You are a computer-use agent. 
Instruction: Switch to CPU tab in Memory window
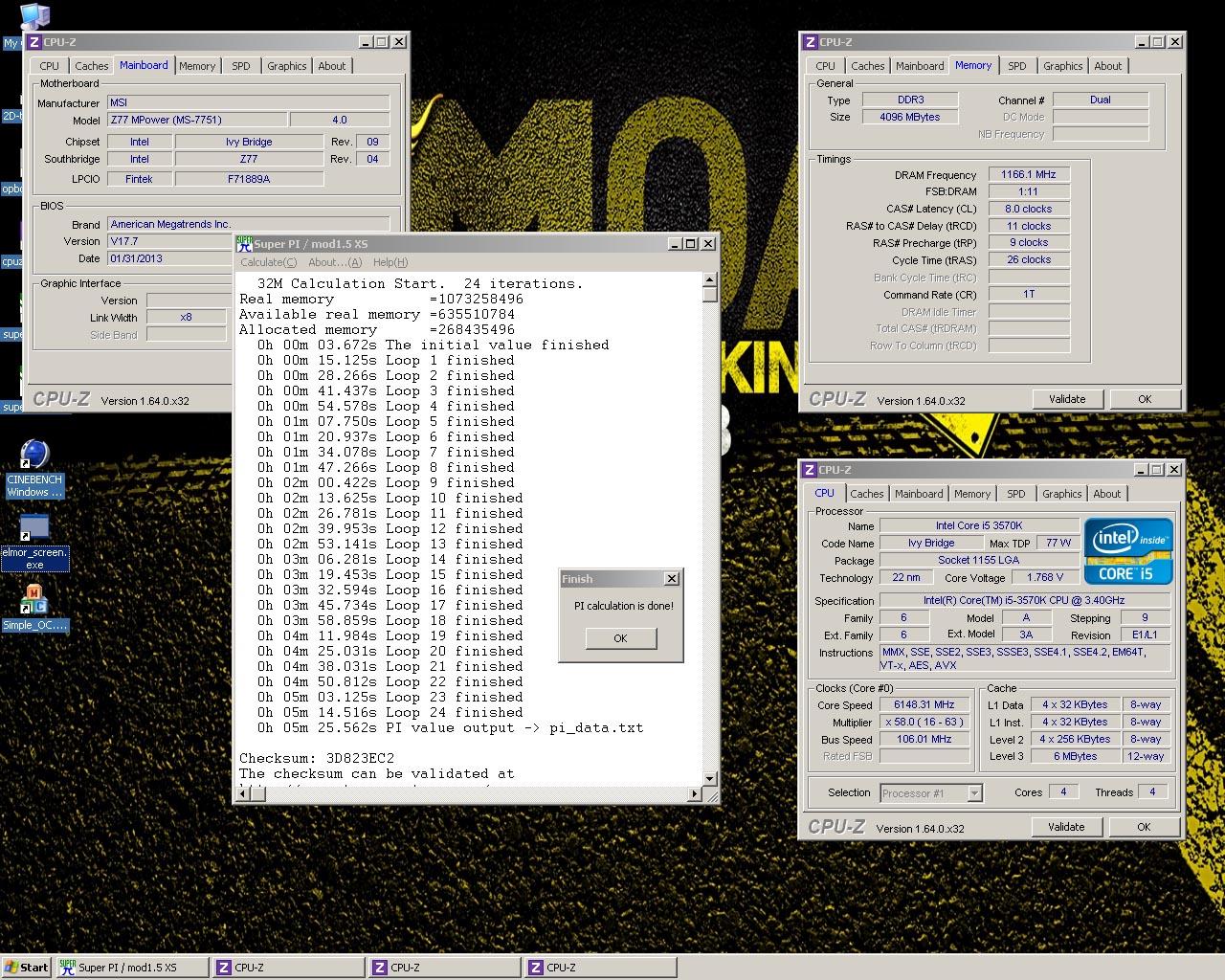click(826, 66)
